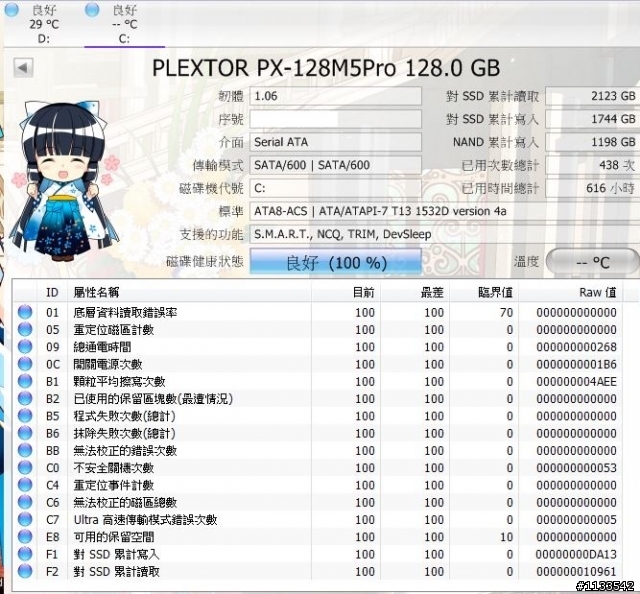Image resolution: width=640 pixels, height=594 pixels.
Task: Click status orb of attribute C6
Action: coord(25,502)
